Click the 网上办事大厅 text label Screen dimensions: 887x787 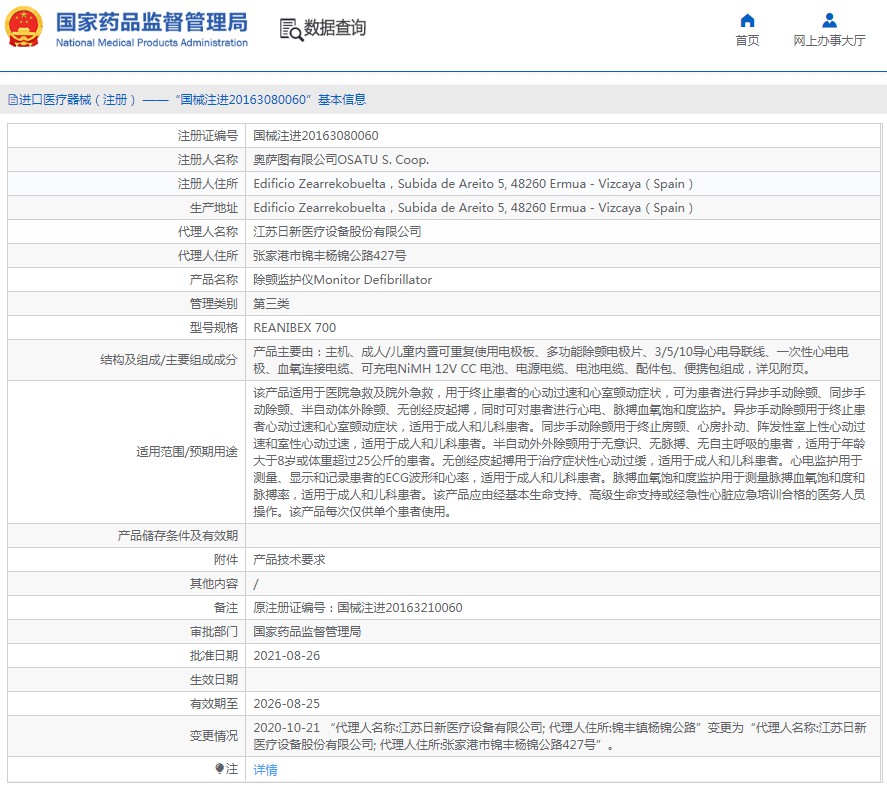click(829, 41)
